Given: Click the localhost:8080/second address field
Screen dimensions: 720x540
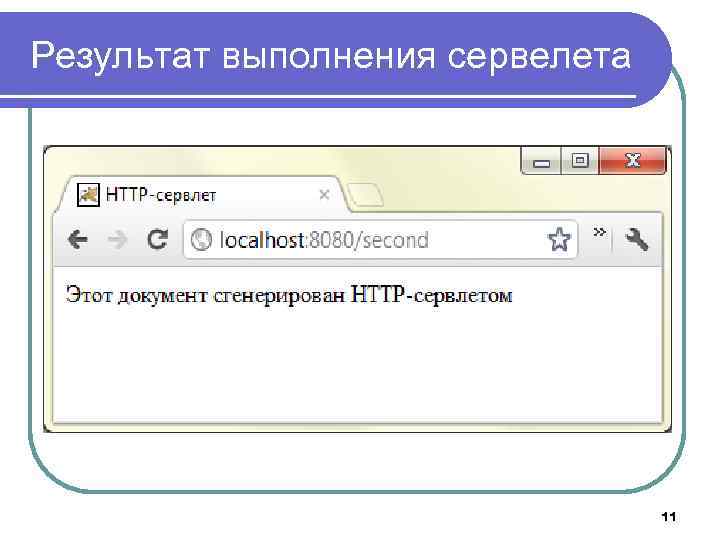Looking at the screenshot, I should click(x=380, y=240).
